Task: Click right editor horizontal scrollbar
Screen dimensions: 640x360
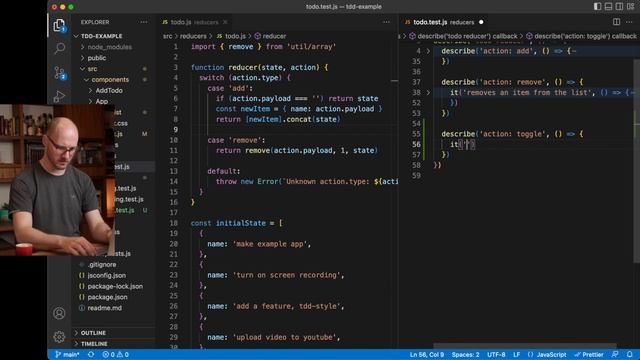Action: (x=524, y=346)
